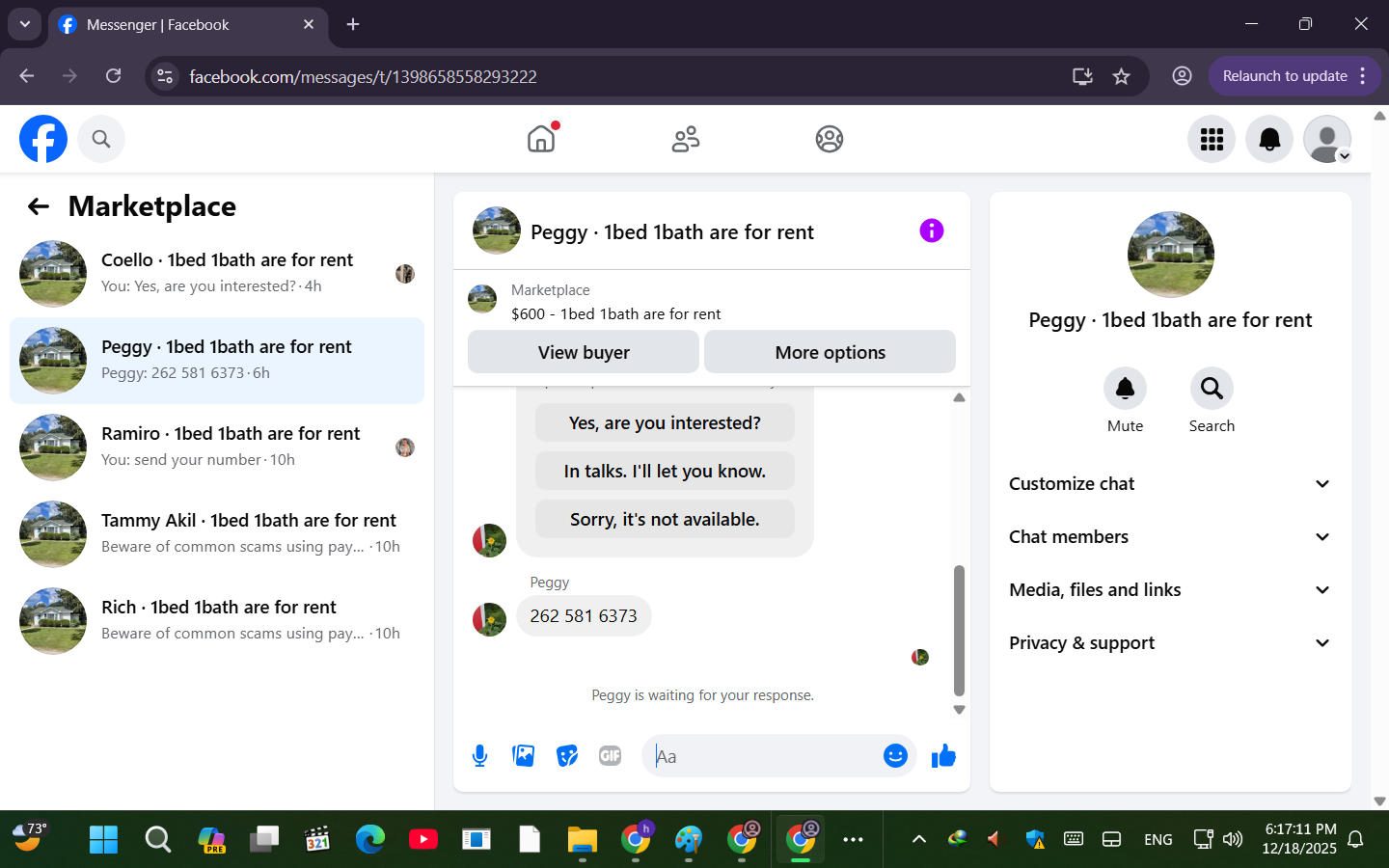The width and height of the screenshot is (1389, 868).
Task: Open the Groups icon in top navigation
Action: tap(830, 139)
